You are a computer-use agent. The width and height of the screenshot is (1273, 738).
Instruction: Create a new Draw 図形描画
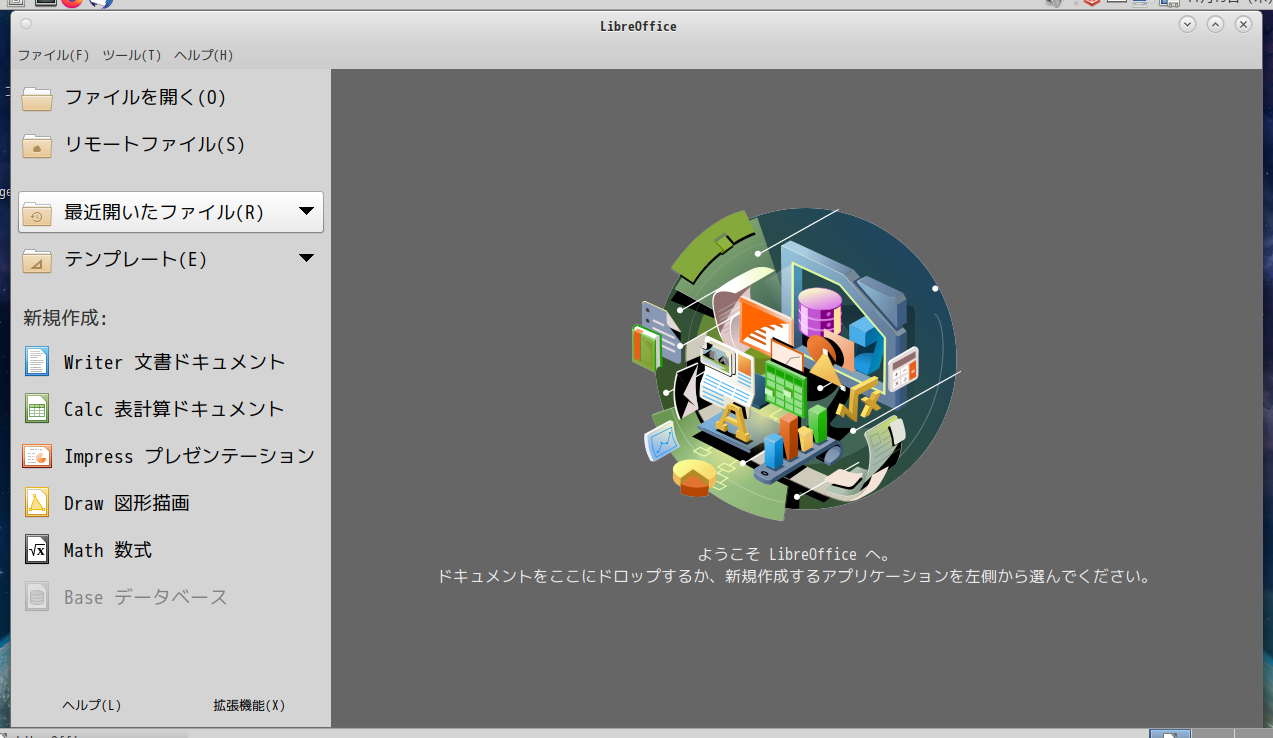click(170, 503)
